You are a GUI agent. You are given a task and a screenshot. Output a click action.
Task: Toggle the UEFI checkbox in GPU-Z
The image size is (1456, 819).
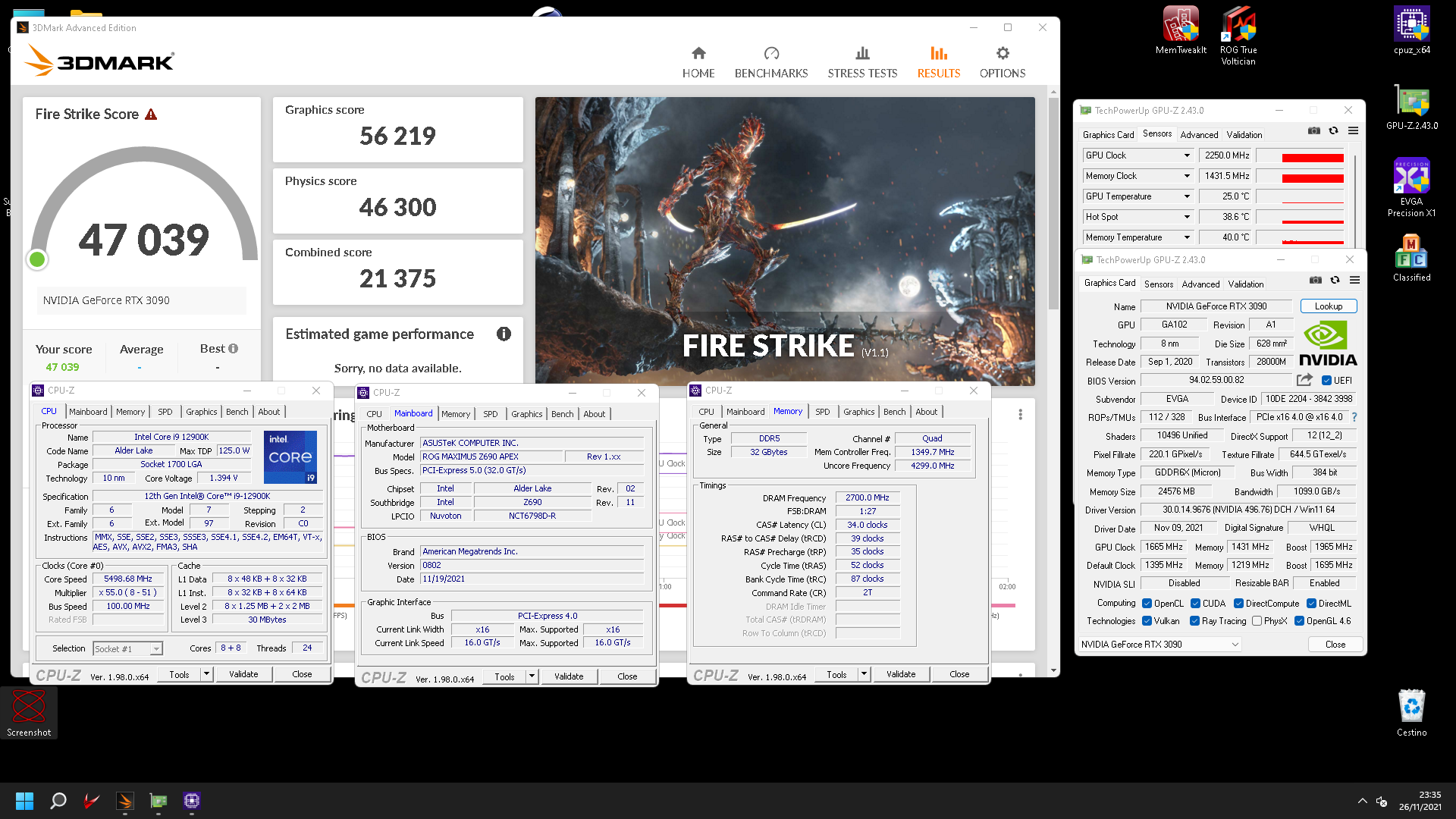[x=1326, y=381]
